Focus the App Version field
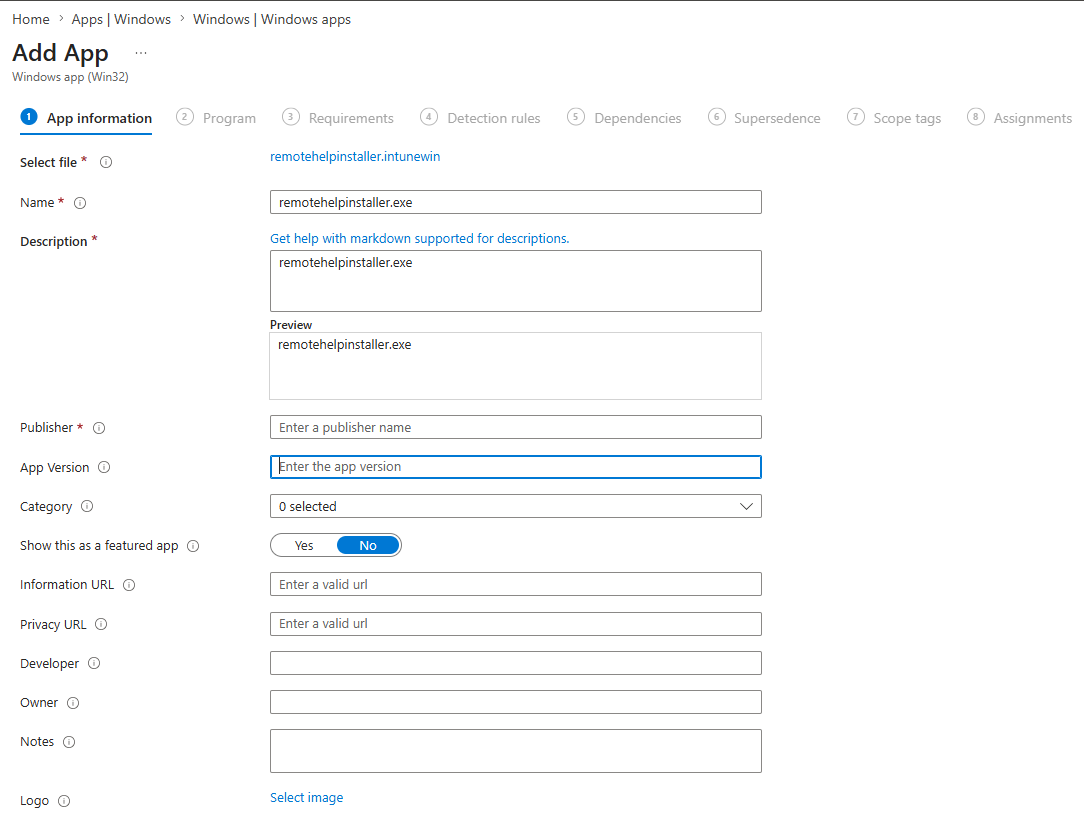 click(516, 467)
